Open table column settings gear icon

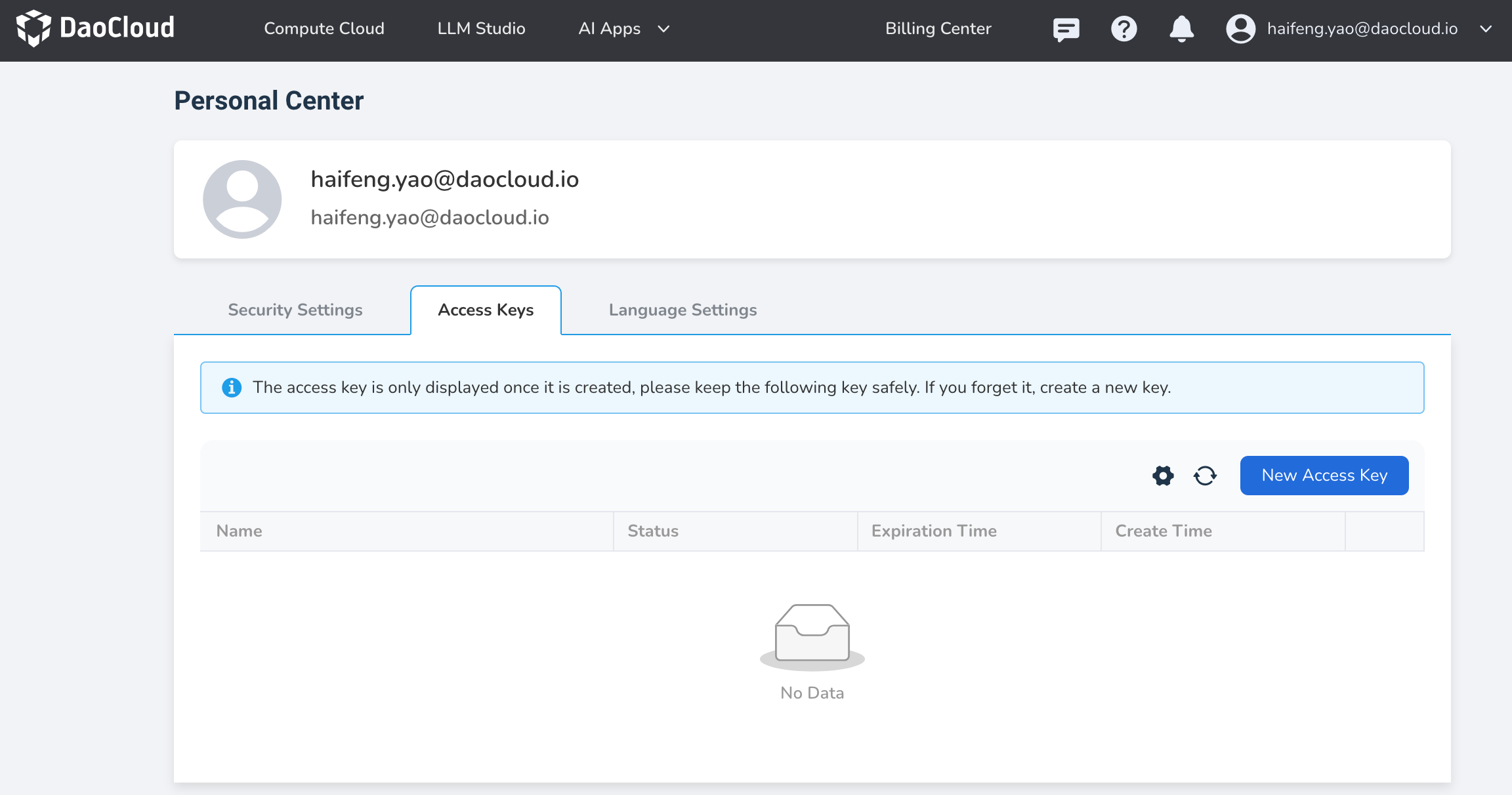tap(1163, 476)
